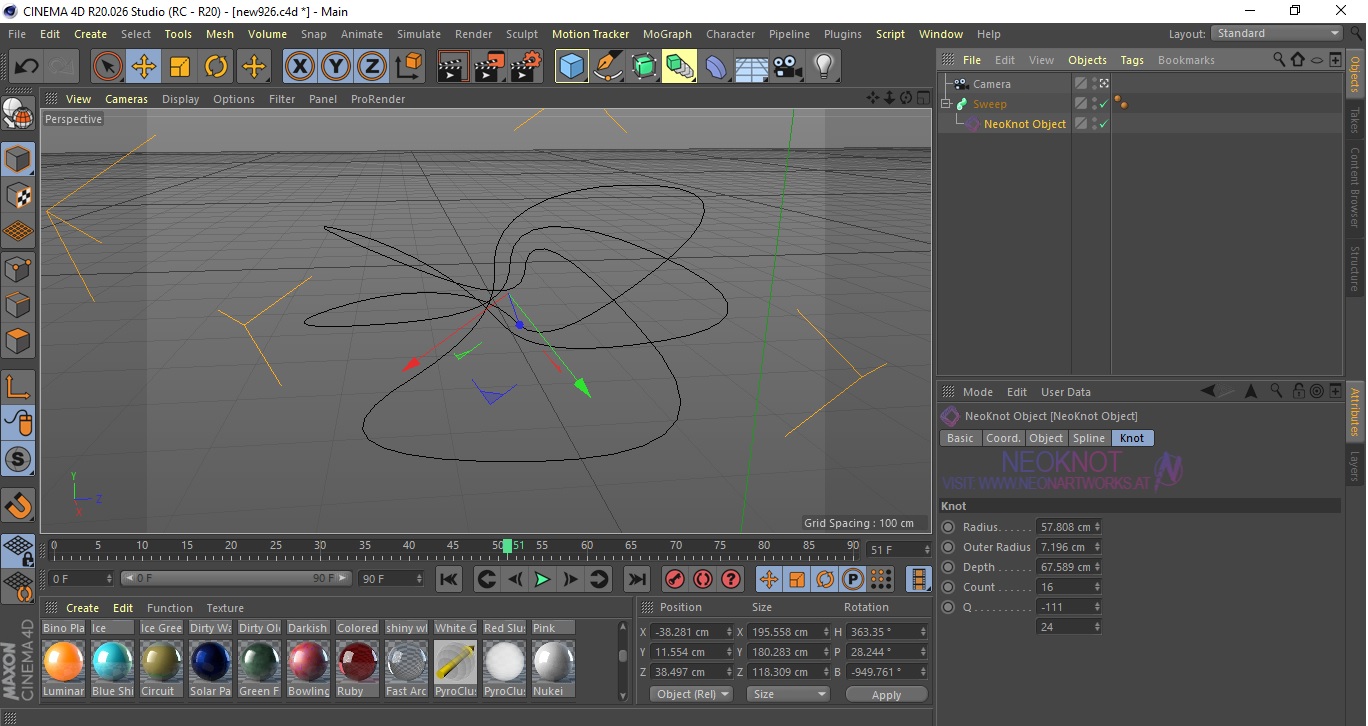This screenshot has height=726, width=1368.
Task: Toggle X-axis lock icon
Action: pos(299,67)
